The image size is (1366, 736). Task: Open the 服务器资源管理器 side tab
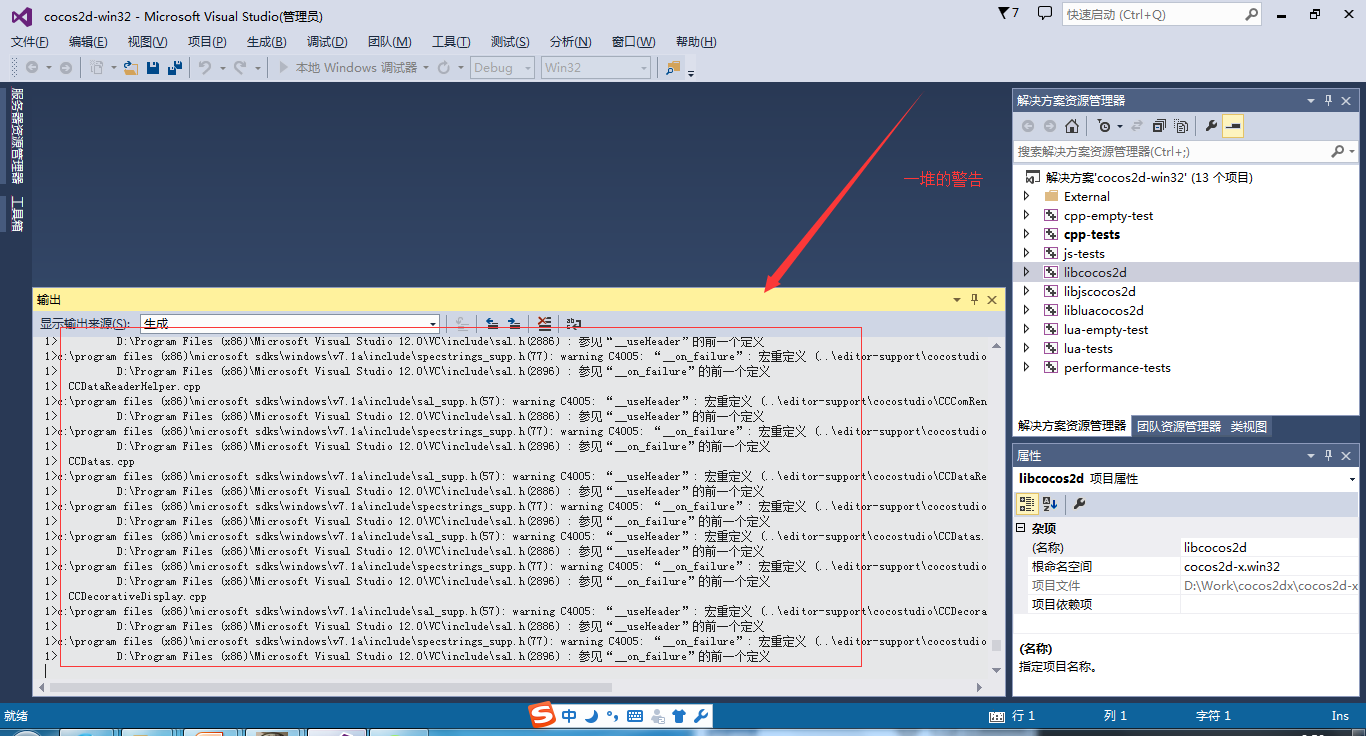[17, 136]
